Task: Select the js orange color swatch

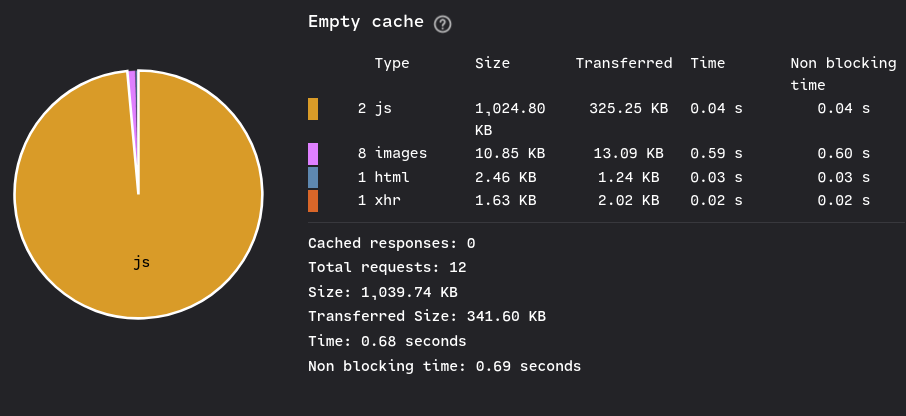Action: click(x=313, y=109)
